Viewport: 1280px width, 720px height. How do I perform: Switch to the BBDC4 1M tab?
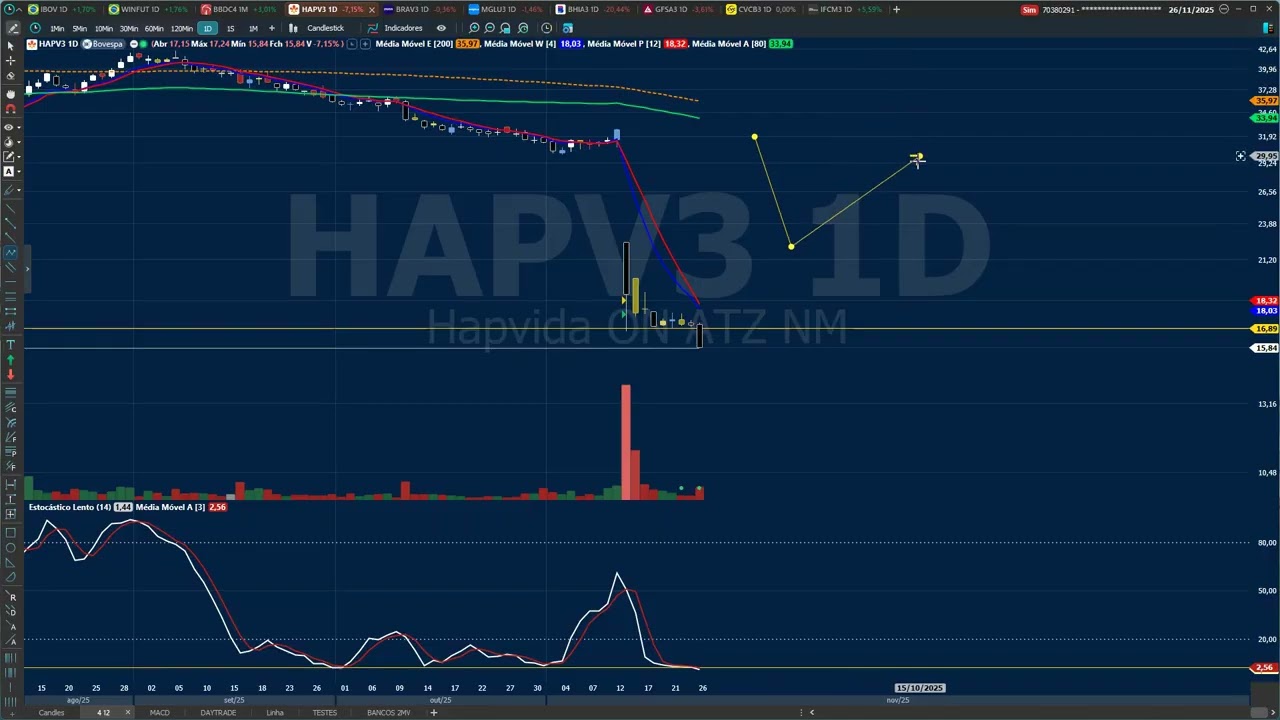[x=237, y=9]
